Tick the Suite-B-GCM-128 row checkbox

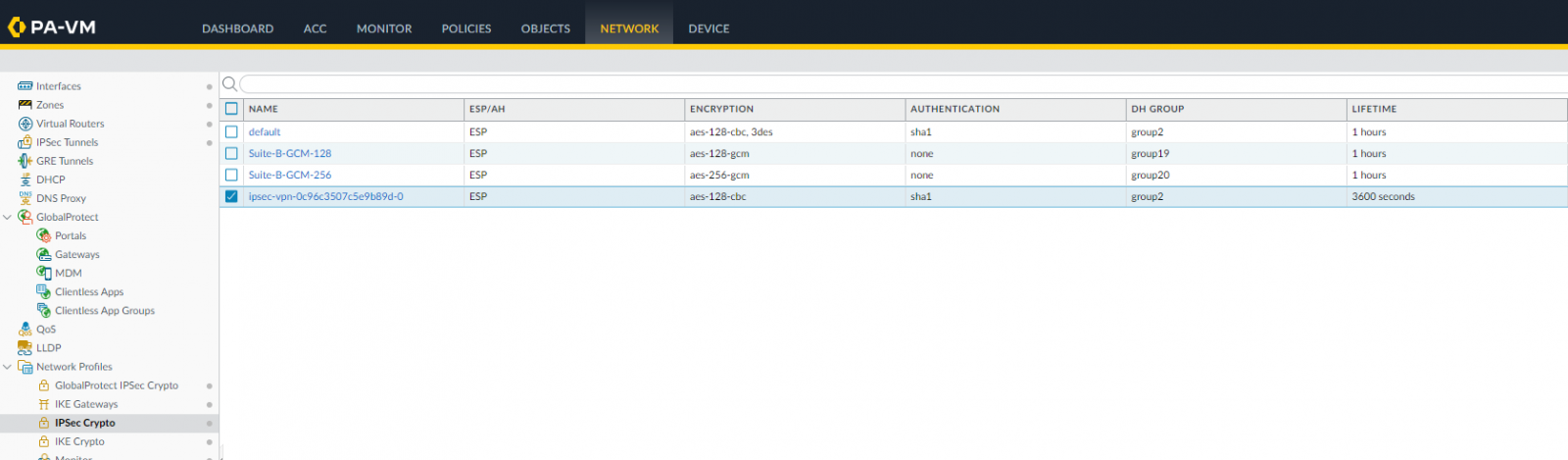(x=231, y=153)
